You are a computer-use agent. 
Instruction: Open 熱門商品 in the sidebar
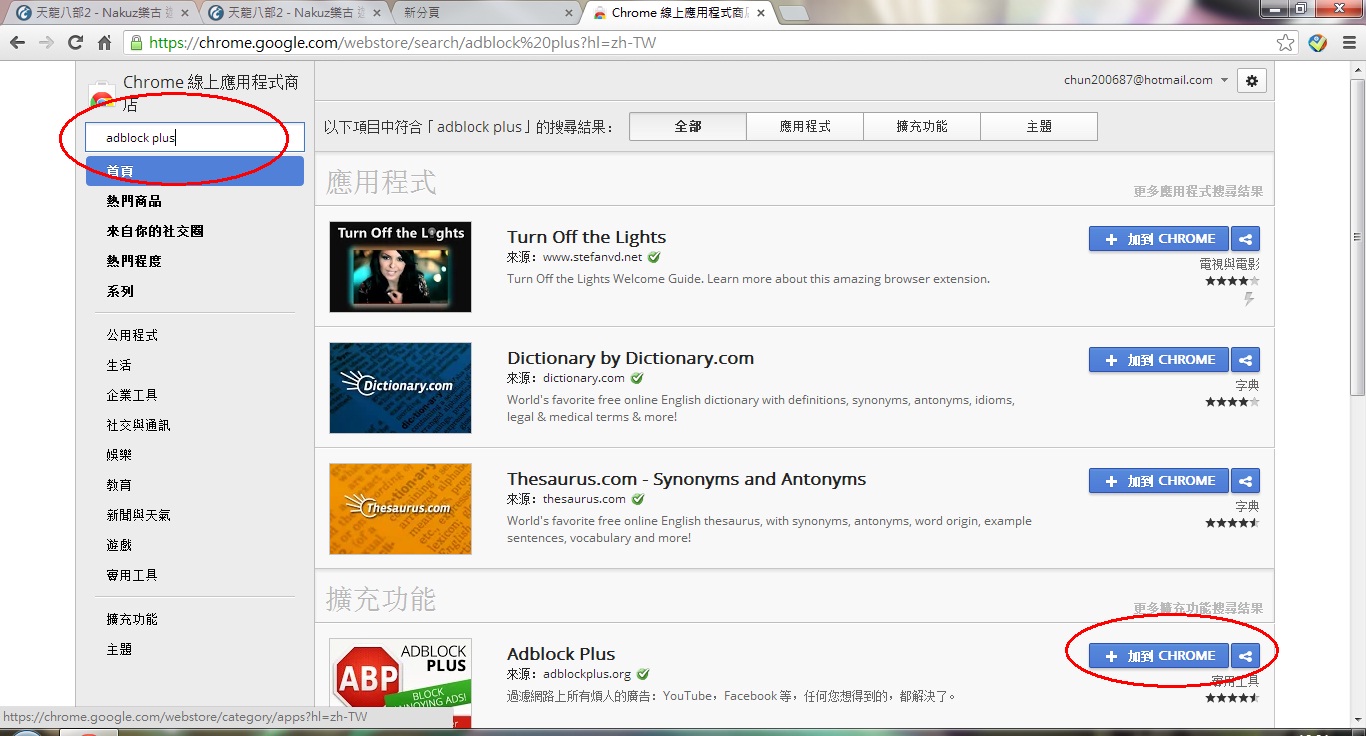tap(134, 201)
